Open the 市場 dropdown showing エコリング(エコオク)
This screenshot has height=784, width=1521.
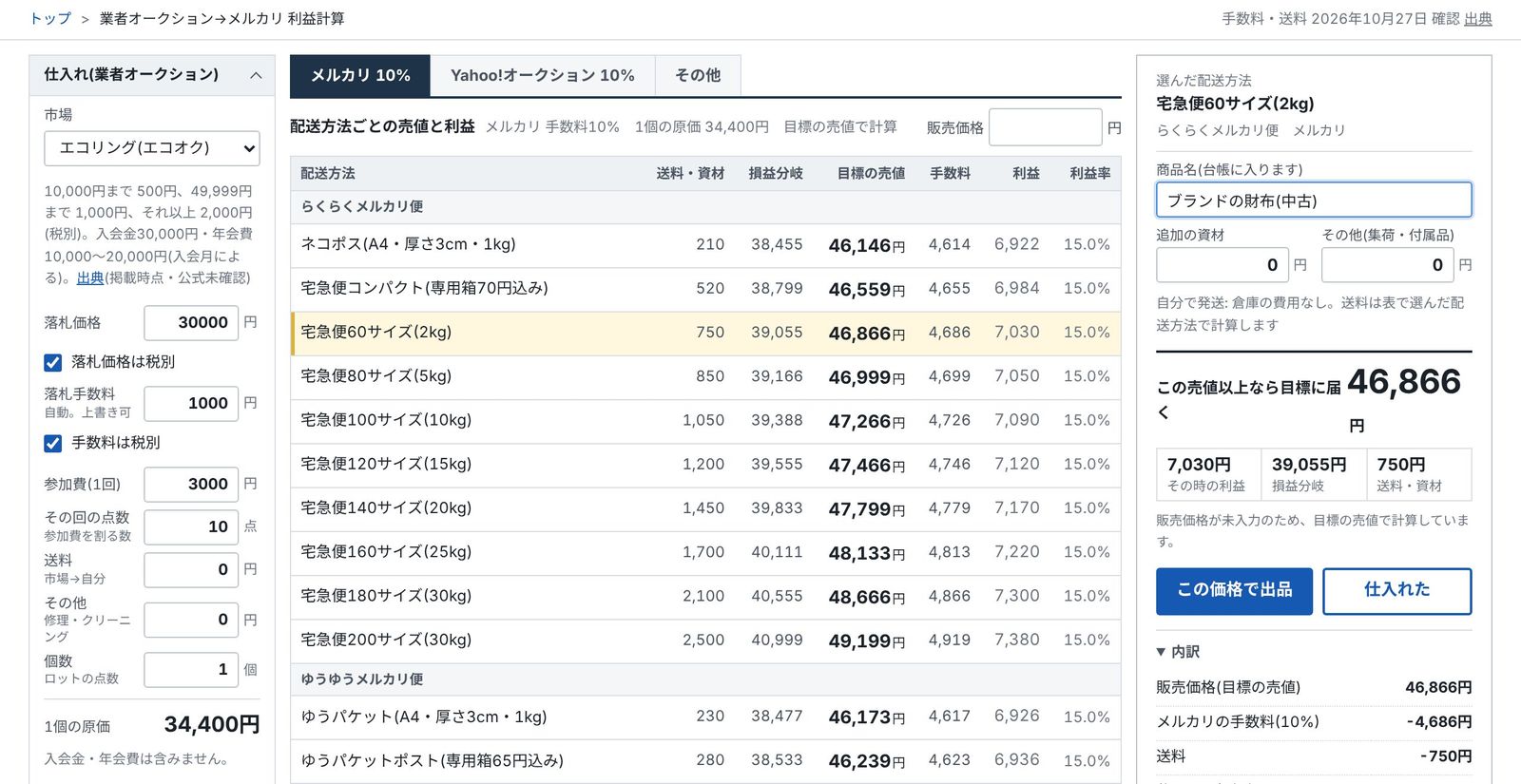tap(152, 148)
